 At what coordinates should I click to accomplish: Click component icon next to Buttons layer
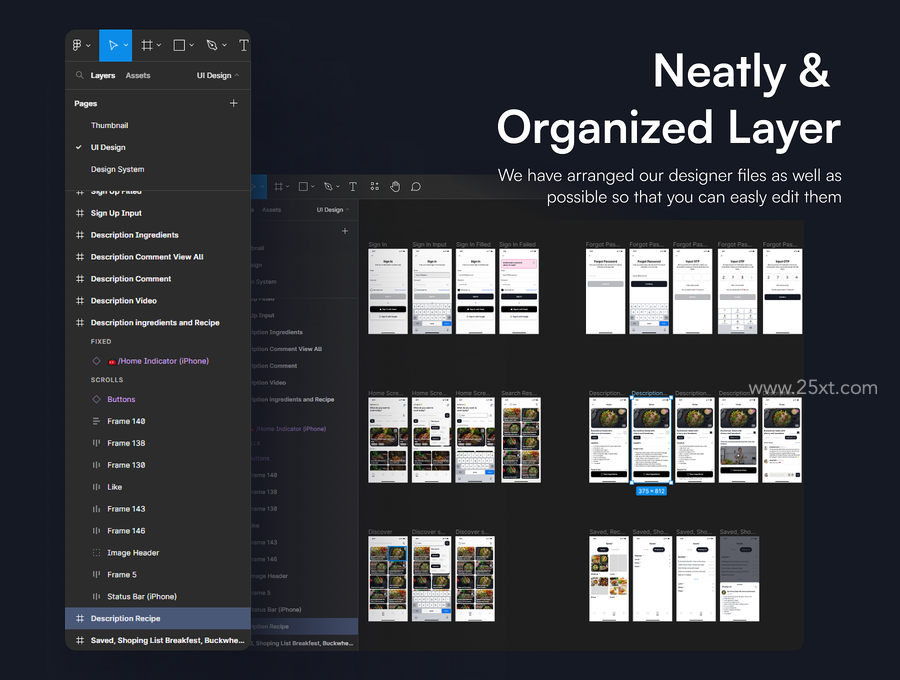(x=96, y=399)
